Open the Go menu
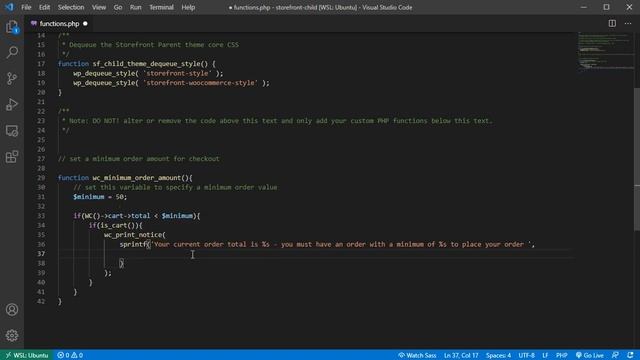The image size is (640, 360). click(x=118, y=7)
